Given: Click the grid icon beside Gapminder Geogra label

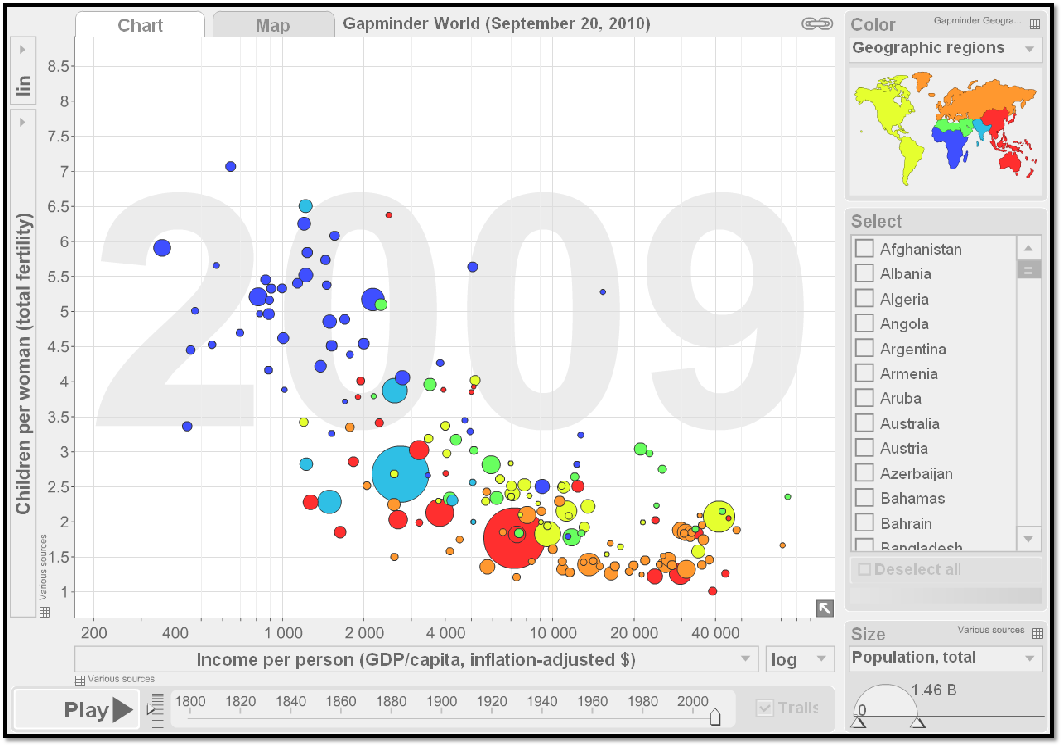Looking at the screenshot, I should (1036, 23).
